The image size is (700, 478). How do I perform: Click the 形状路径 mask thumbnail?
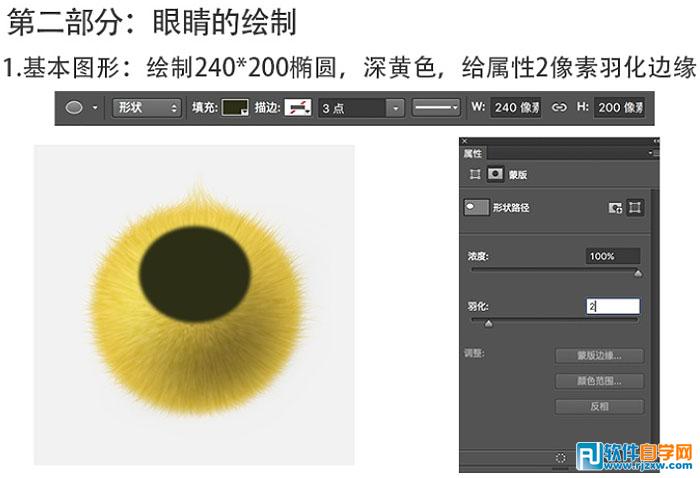pos(476,207)
